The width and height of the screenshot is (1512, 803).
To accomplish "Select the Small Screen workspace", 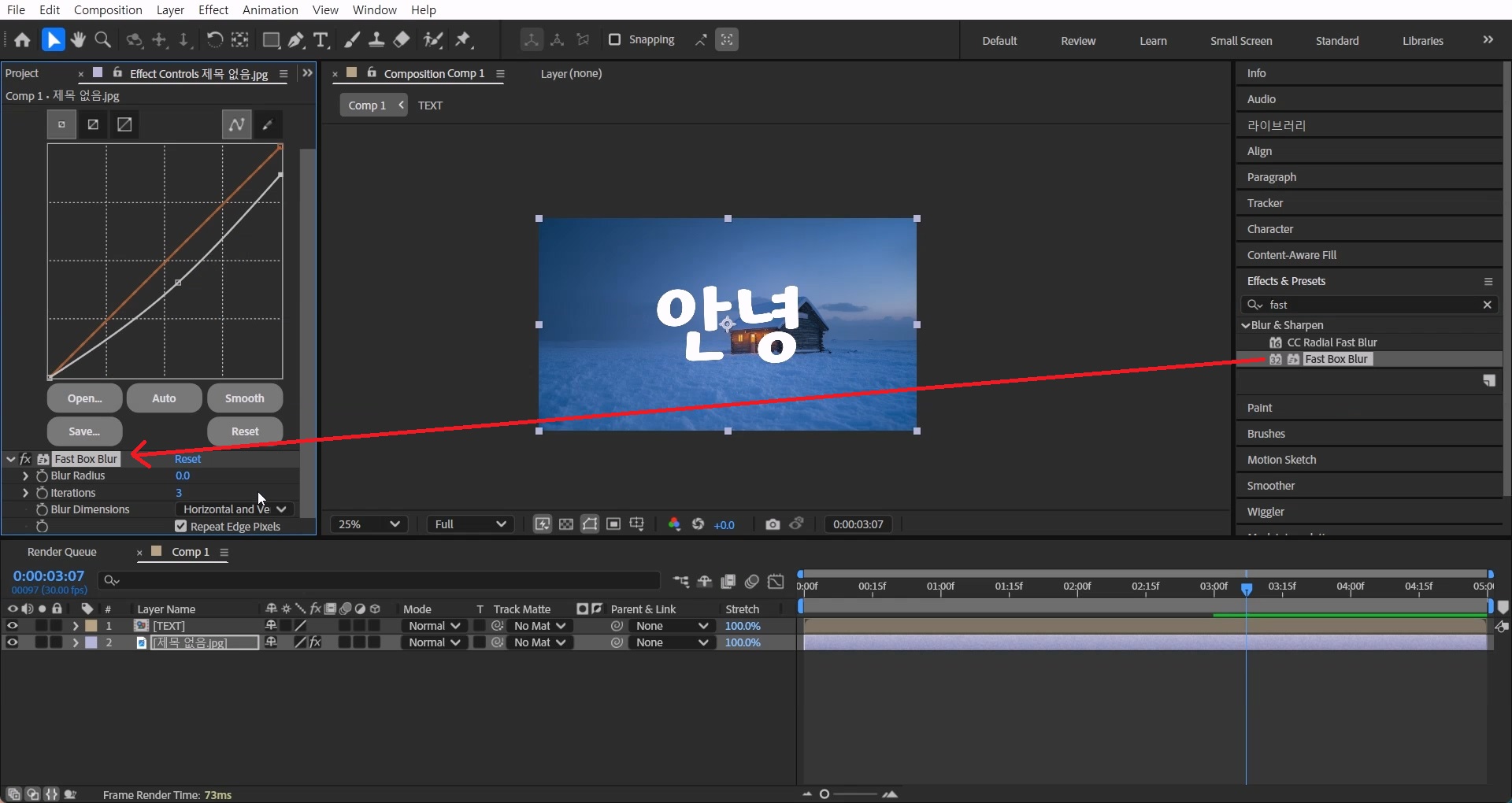I will (x=1241, y=41).
